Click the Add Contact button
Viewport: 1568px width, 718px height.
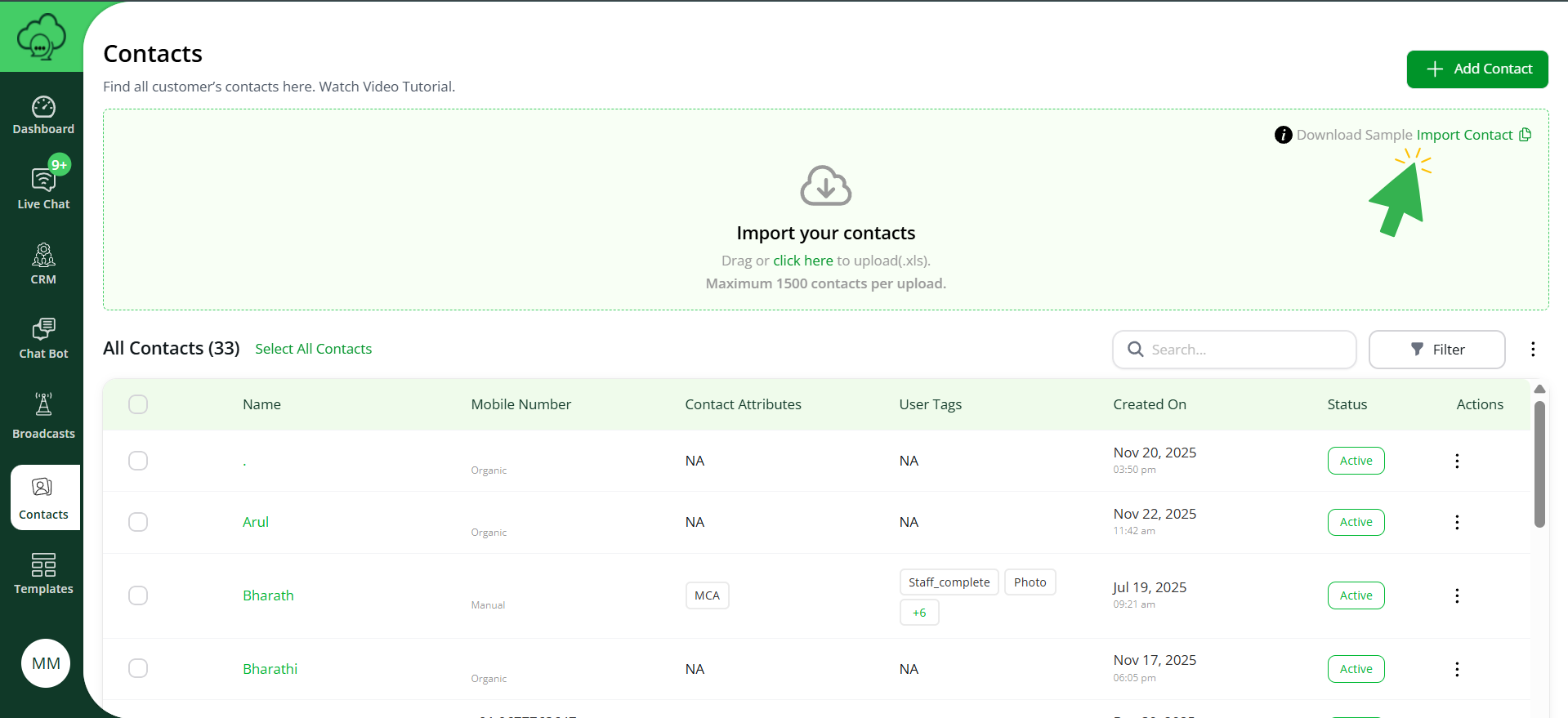pyautogui.click(x=1476, y=69)
